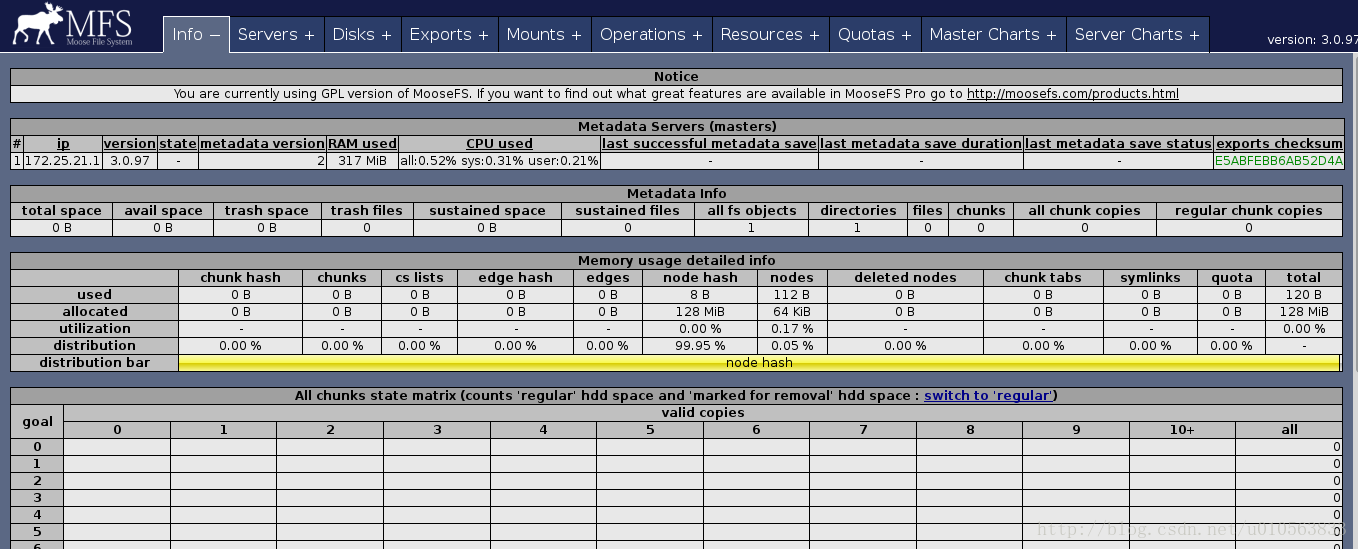
Task: Select the 317 MiB RAM used value
Action: (x=363, y=161)
